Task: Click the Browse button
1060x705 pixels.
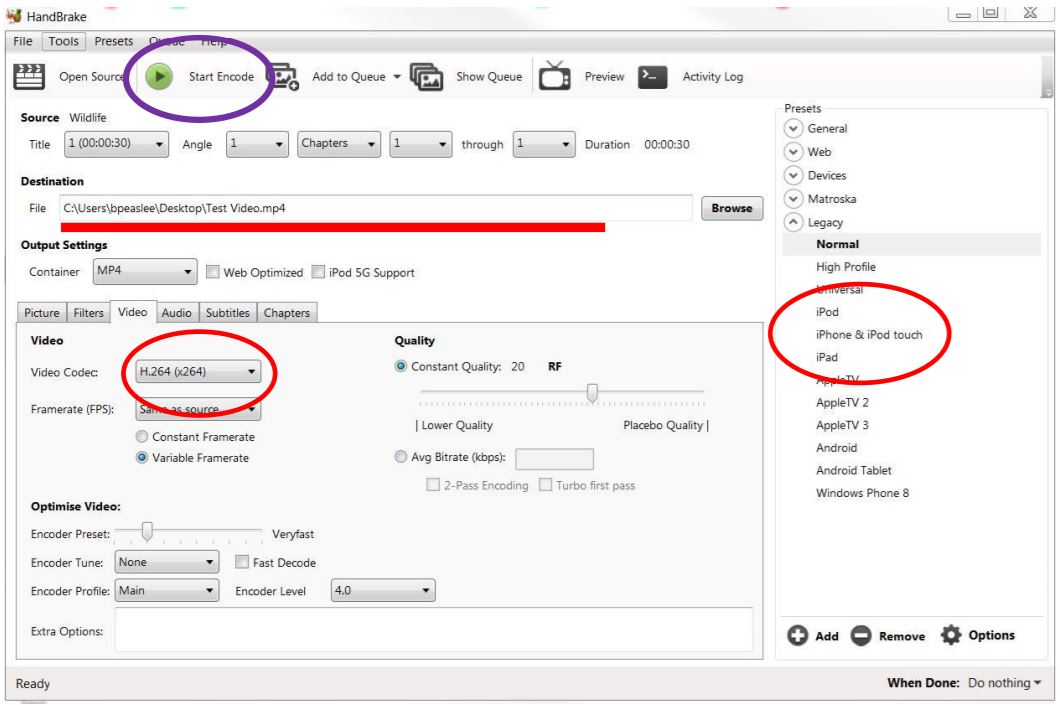Action: click(x=732, y=208)
